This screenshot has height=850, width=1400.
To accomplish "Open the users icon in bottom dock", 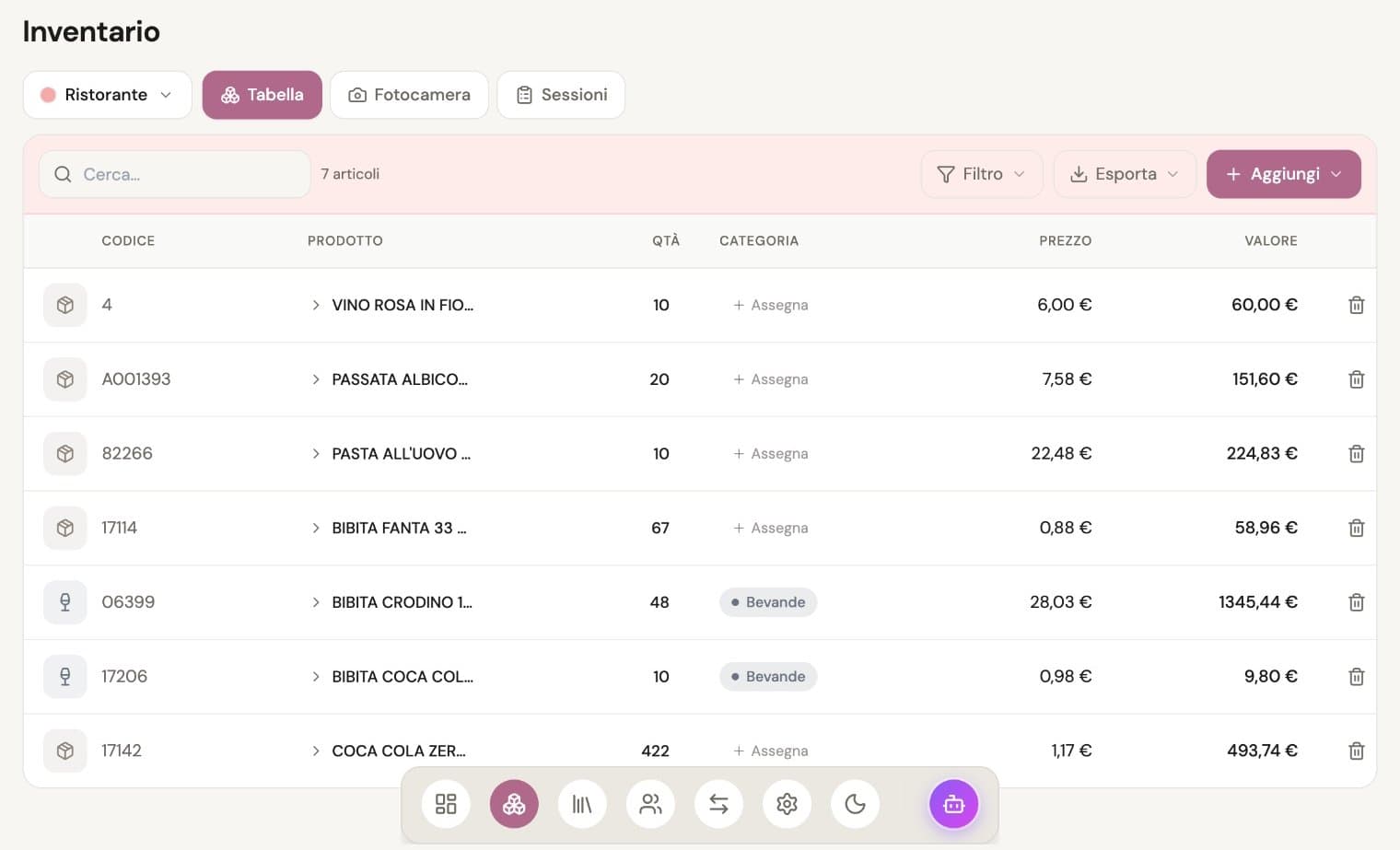I will point(650,804).
